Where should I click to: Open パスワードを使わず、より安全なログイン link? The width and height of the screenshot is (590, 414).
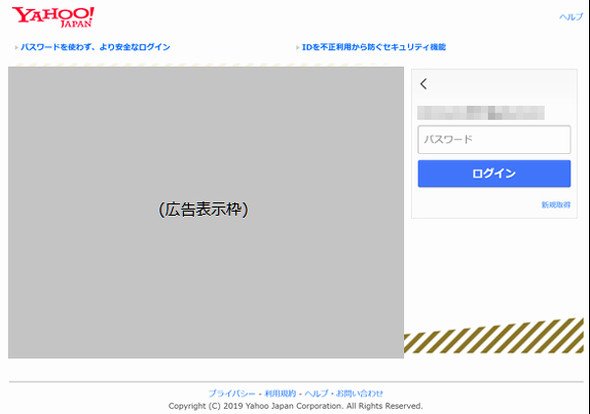point(96,47)
